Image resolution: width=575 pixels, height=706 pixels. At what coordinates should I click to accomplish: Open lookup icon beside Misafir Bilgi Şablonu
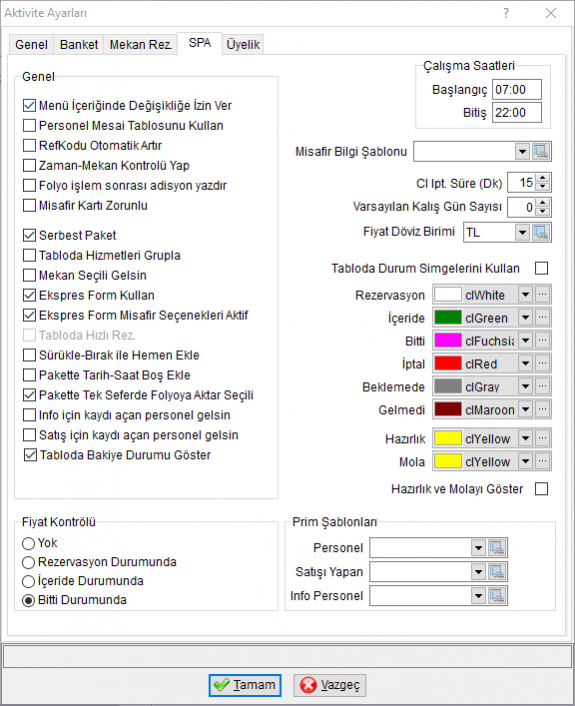click(541, 152)
